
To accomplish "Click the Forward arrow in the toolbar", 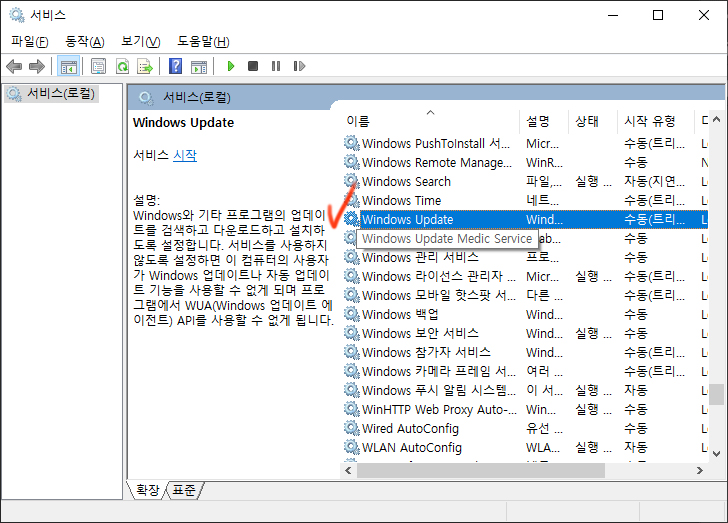I will 37,66.
